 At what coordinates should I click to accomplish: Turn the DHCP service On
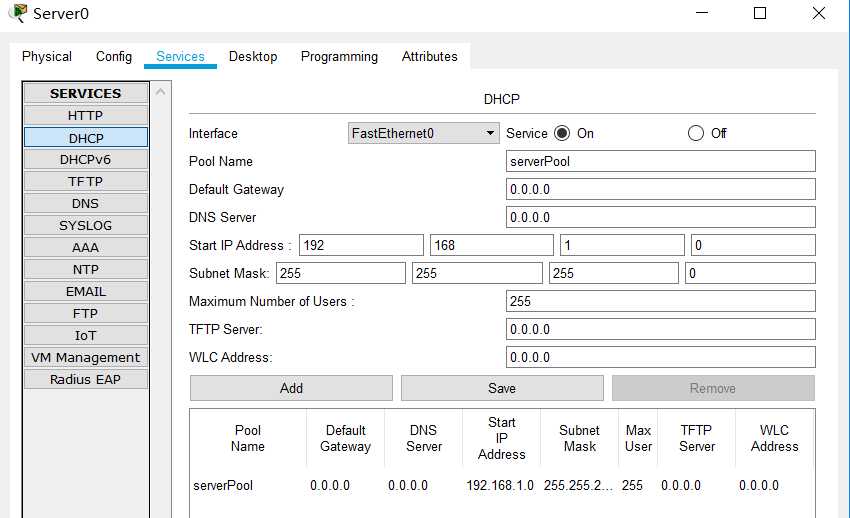(562, 133)
